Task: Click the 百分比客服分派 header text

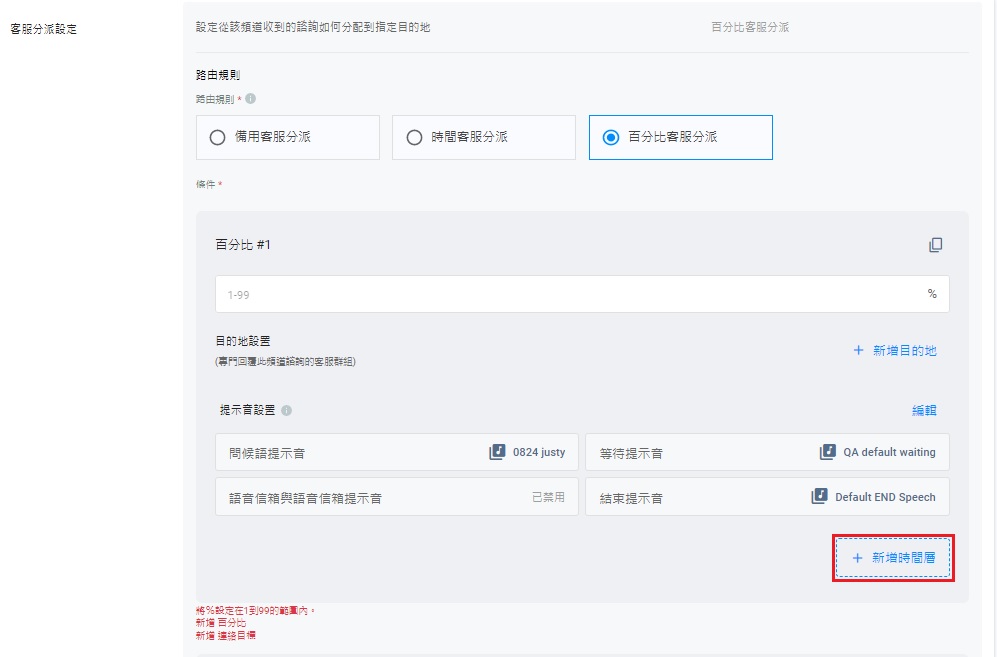Action: point(750,27)
